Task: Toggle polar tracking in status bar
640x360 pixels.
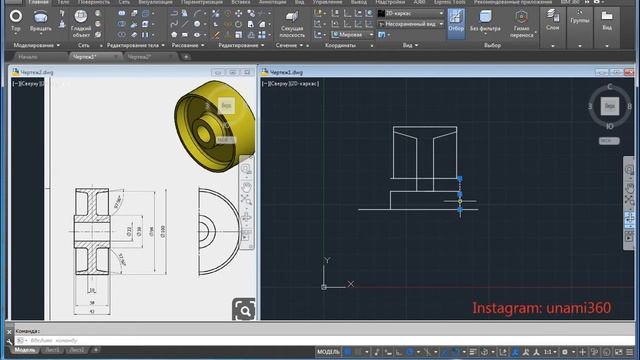Action: click(x=410, y=352)
